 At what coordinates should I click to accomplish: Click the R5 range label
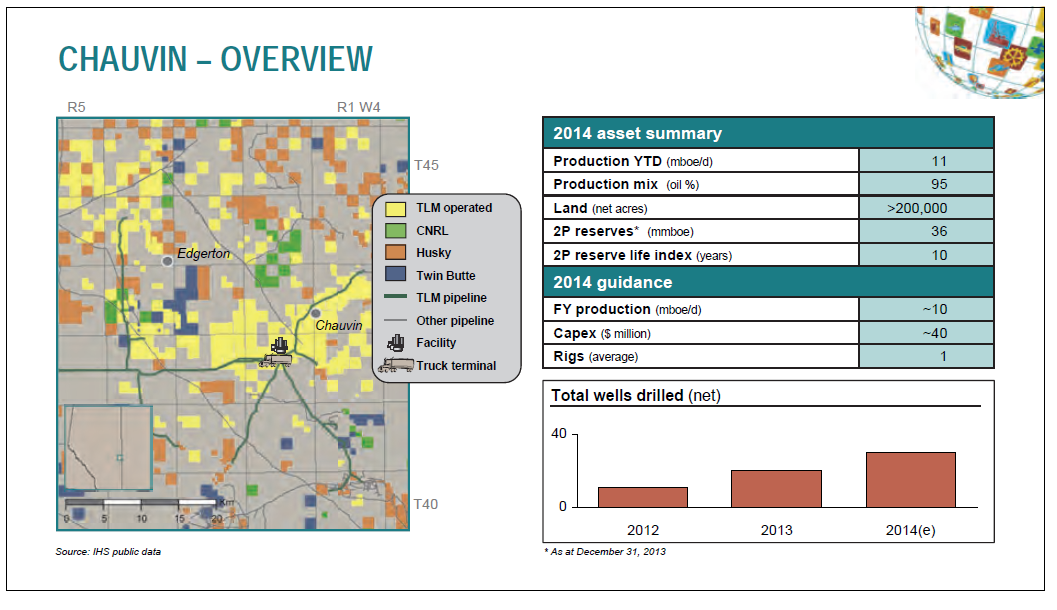click(x=76, y=107)
